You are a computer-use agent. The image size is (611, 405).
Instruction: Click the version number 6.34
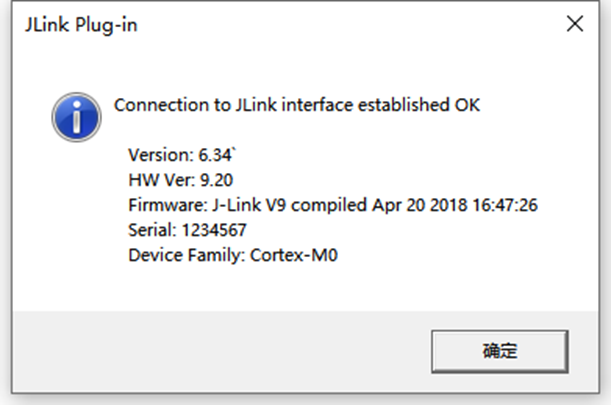215,155
